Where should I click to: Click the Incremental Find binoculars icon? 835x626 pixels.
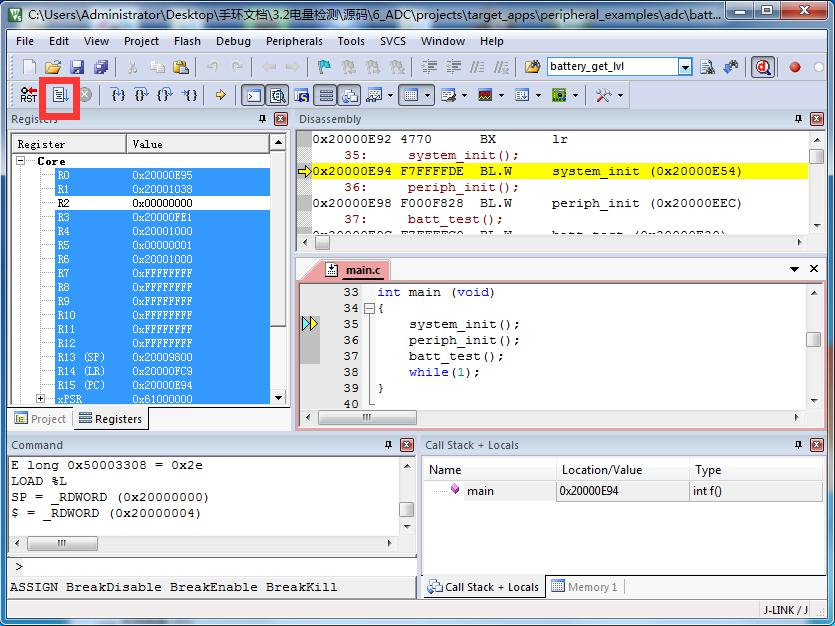[731, 67]
